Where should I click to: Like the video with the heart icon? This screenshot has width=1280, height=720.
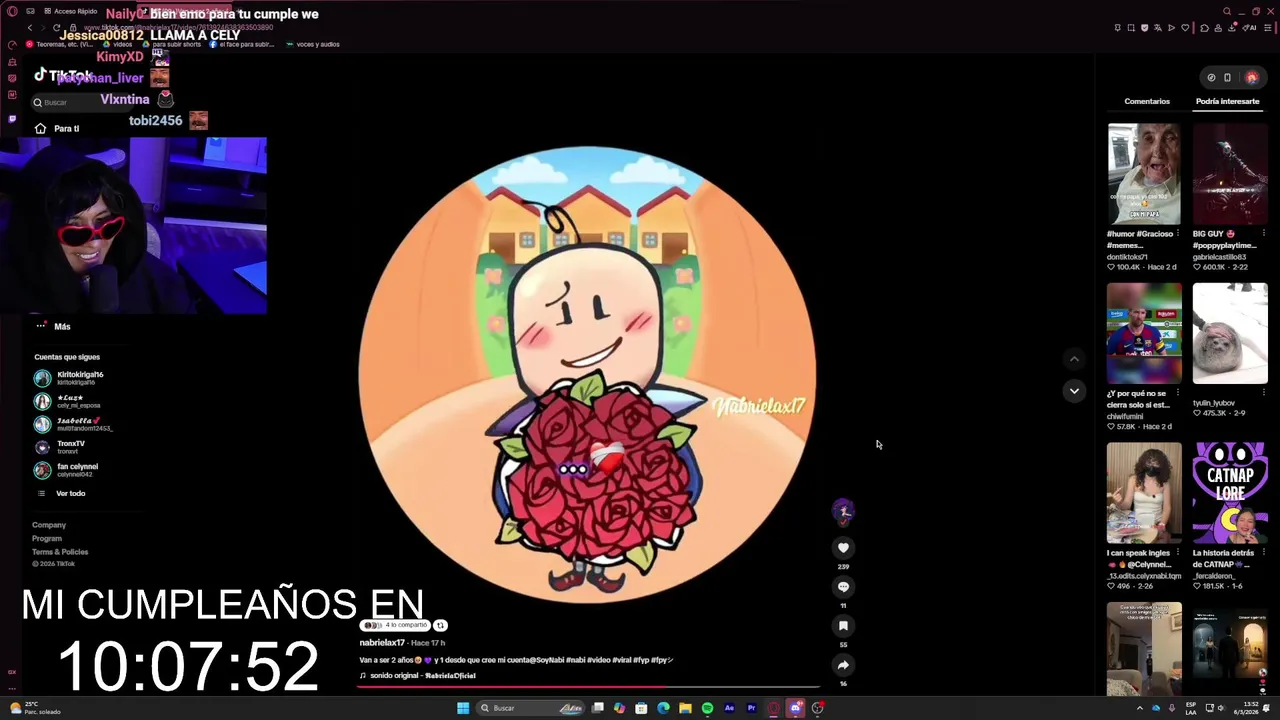point(843,547)
